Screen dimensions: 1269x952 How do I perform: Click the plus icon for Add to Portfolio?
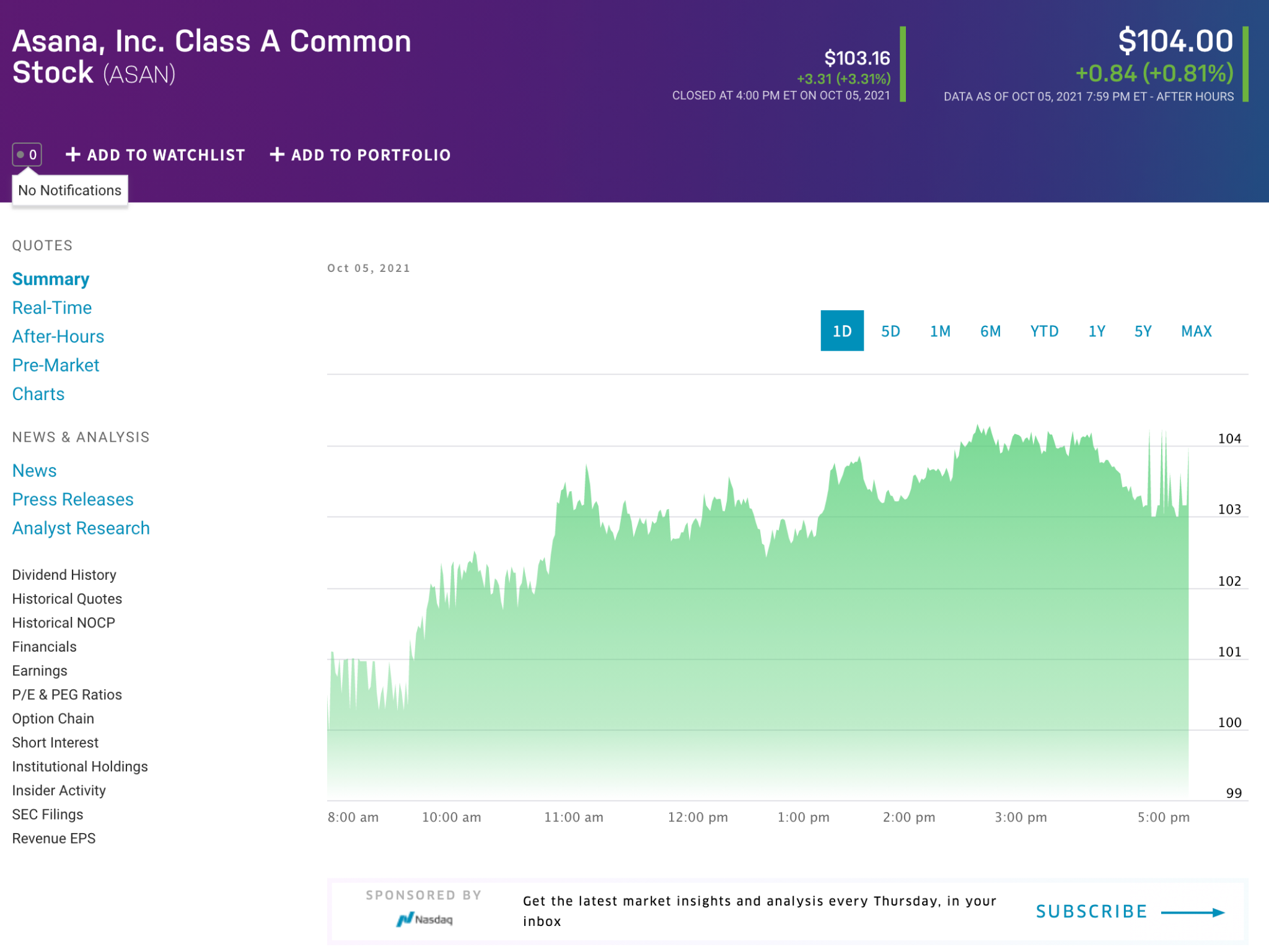pos(277,154)
